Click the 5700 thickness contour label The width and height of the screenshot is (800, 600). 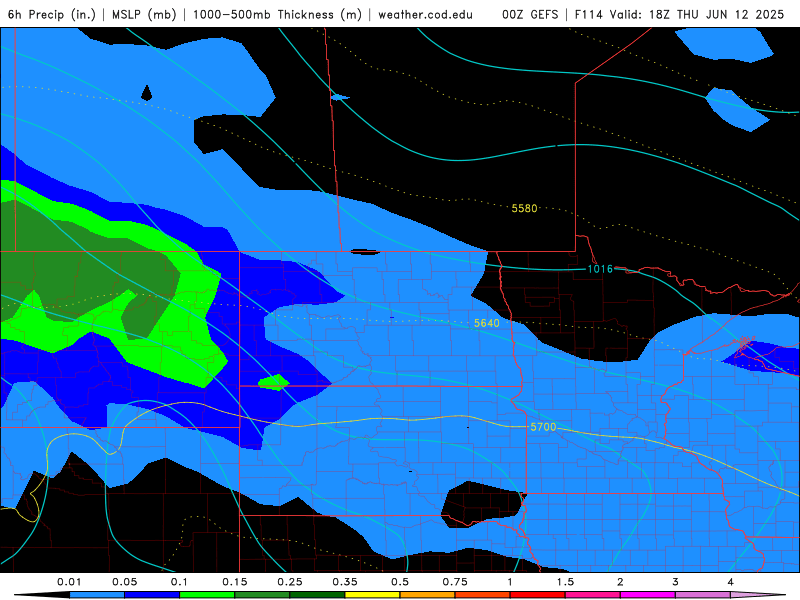click(x=543, y=427)
